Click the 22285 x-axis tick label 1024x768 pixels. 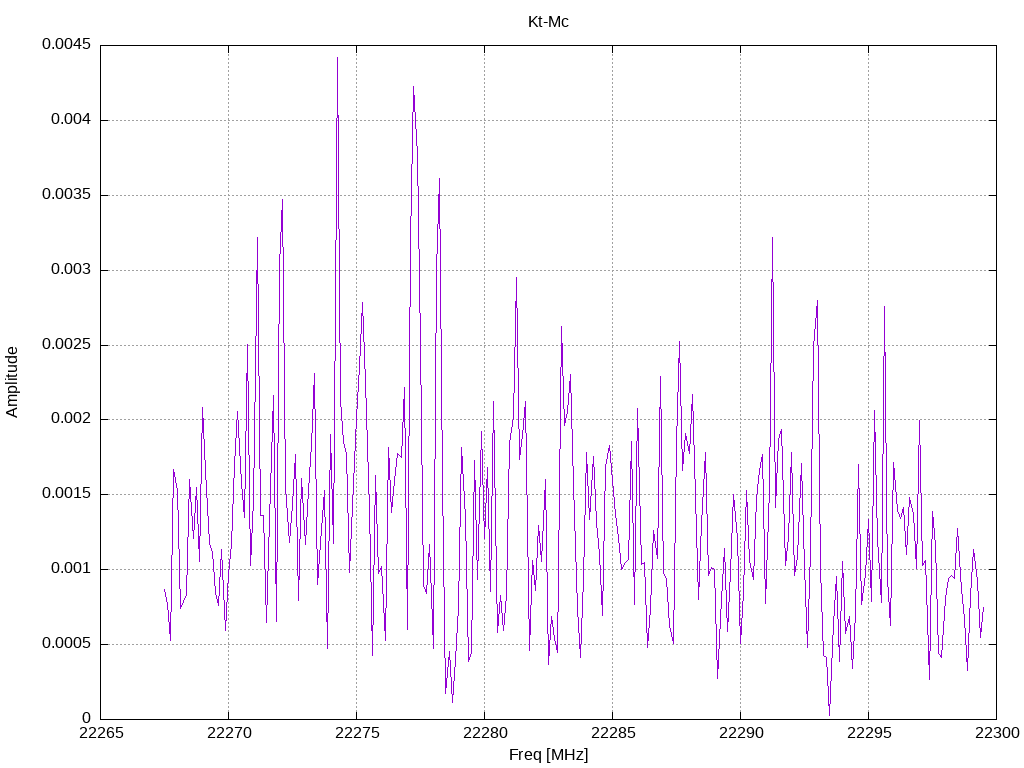tap(613, 733)
